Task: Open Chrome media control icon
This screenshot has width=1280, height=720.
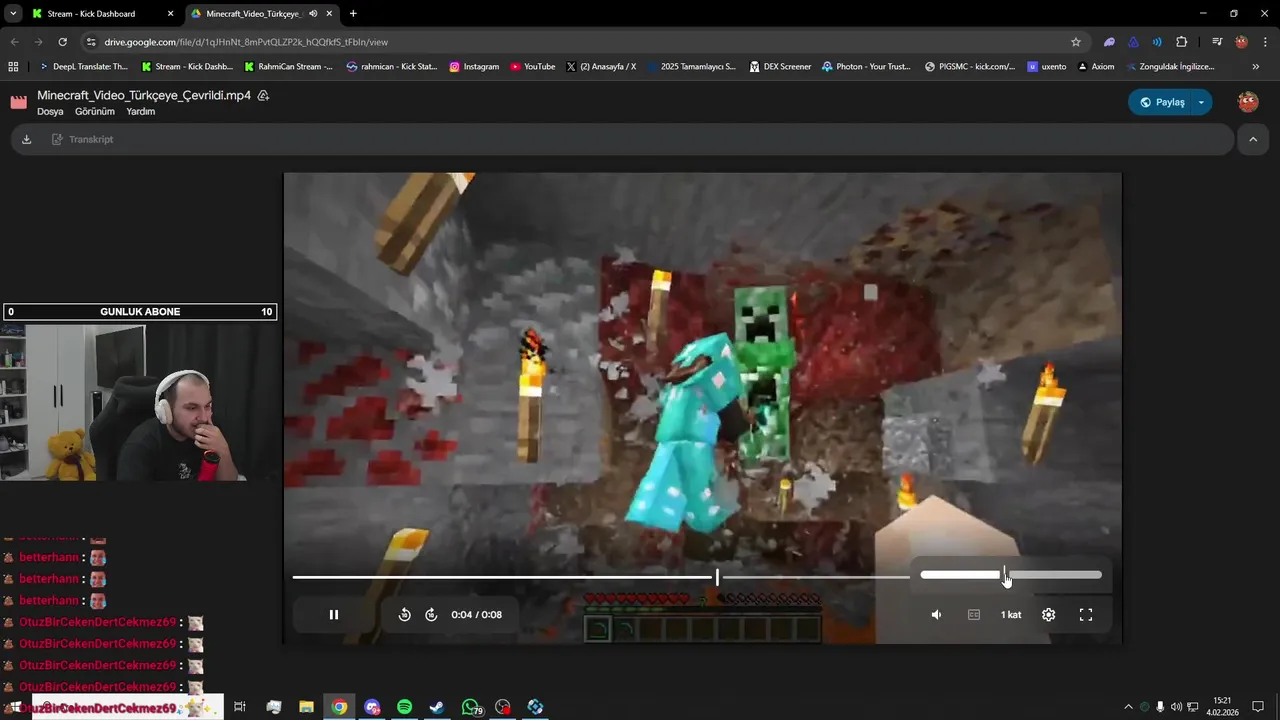Action: click(x=1217, y=42)
